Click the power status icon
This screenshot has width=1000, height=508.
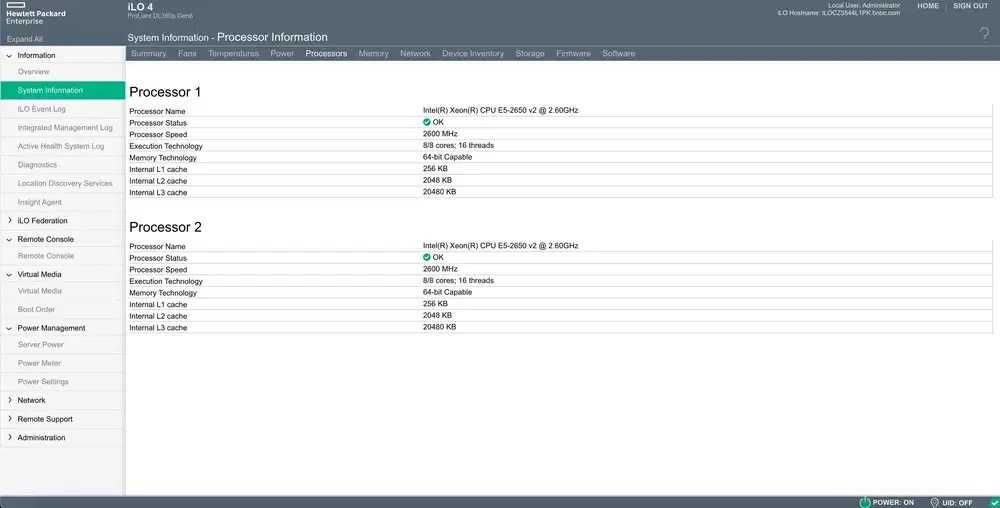click(x=865, y=502)
